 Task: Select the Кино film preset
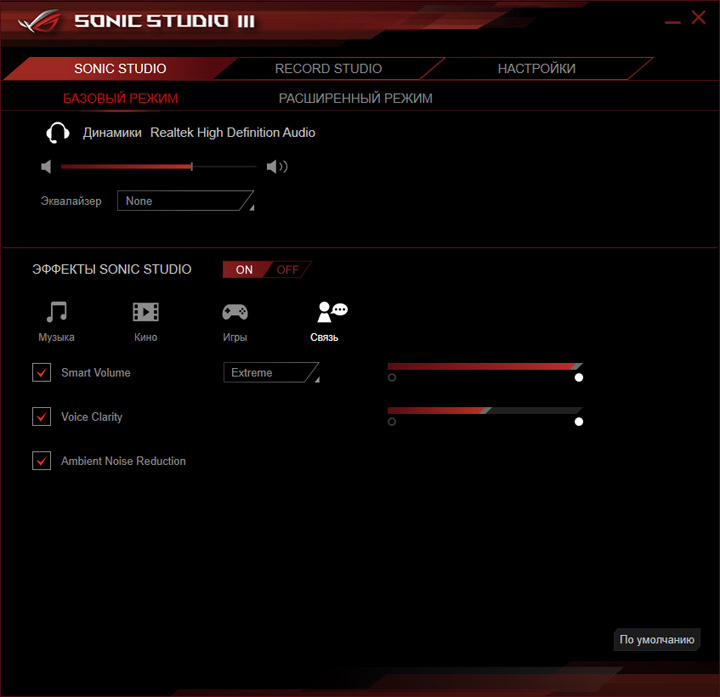[146, 322]
